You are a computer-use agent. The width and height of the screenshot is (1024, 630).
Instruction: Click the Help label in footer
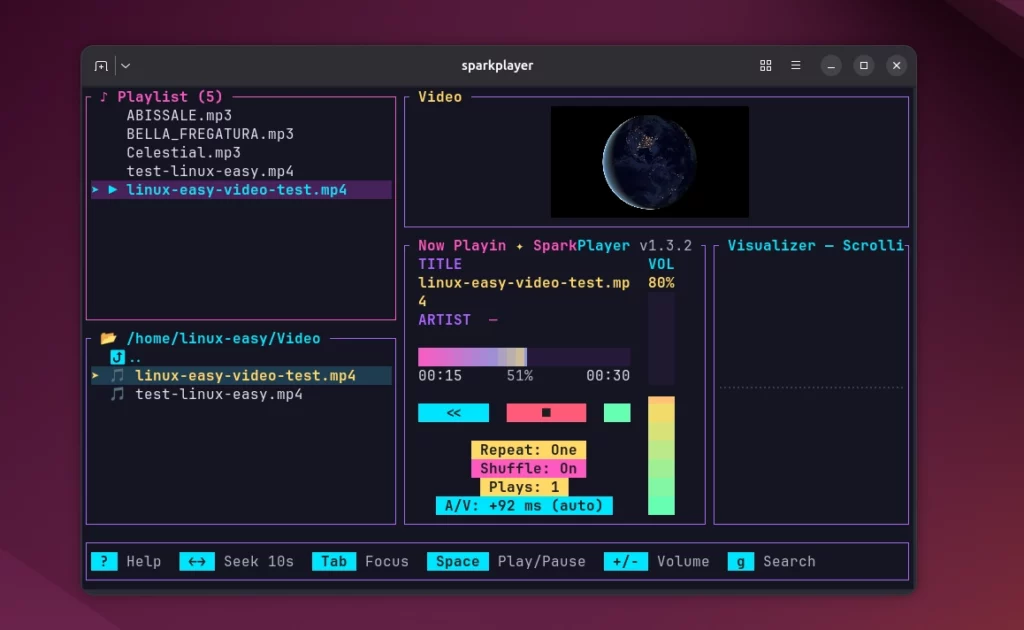[x=144, y=561]
